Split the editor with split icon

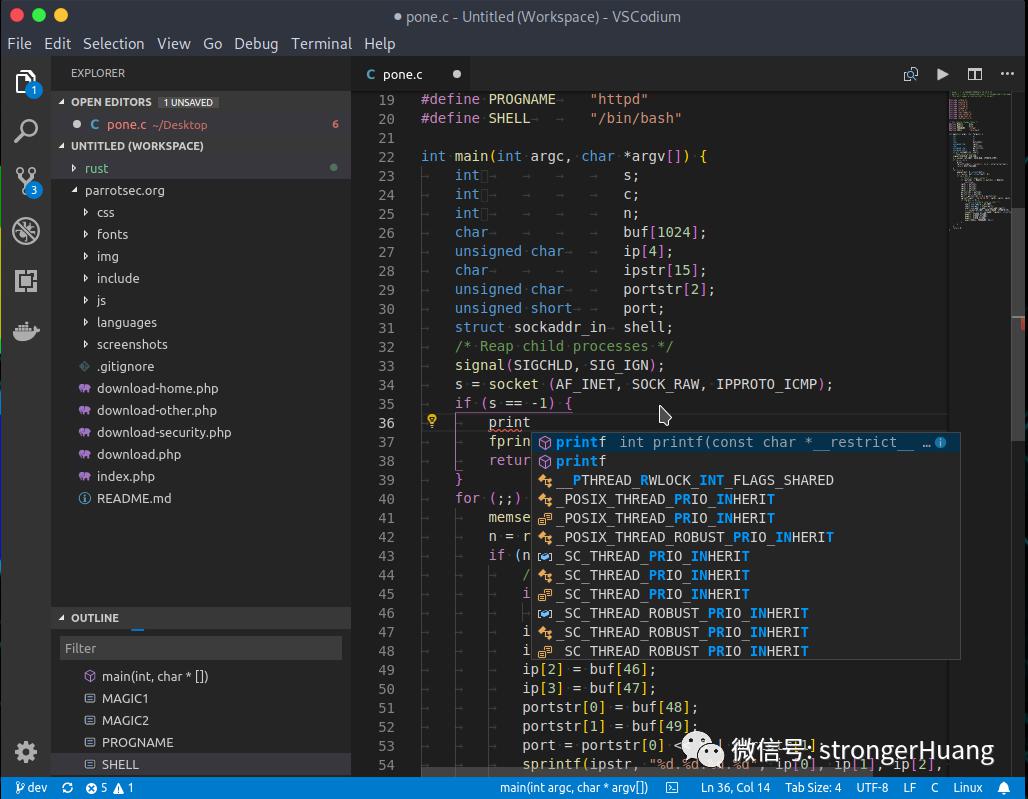coord(975,74)
